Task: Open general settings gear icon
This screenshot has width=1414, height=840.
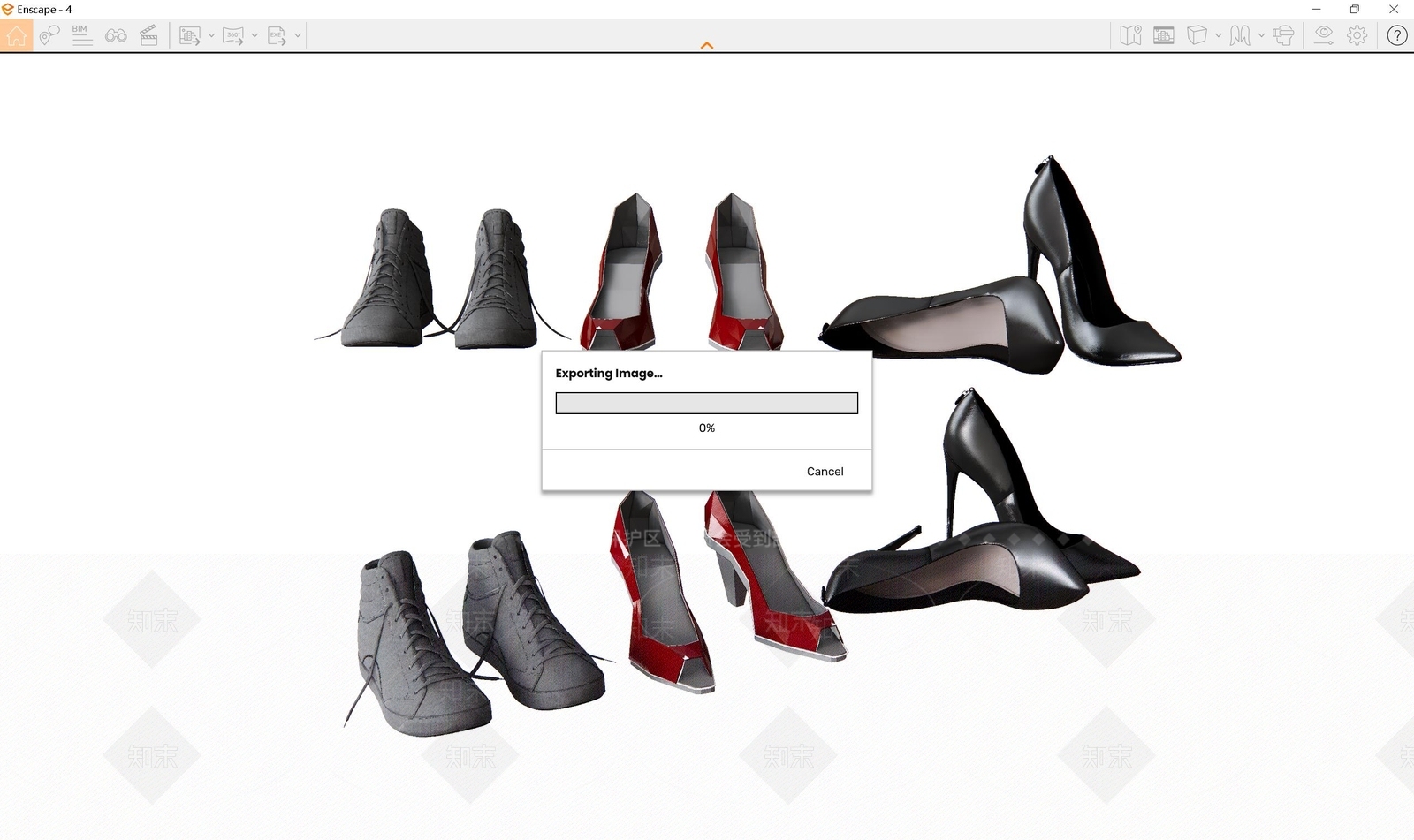Action: [x=1357, y=35]
